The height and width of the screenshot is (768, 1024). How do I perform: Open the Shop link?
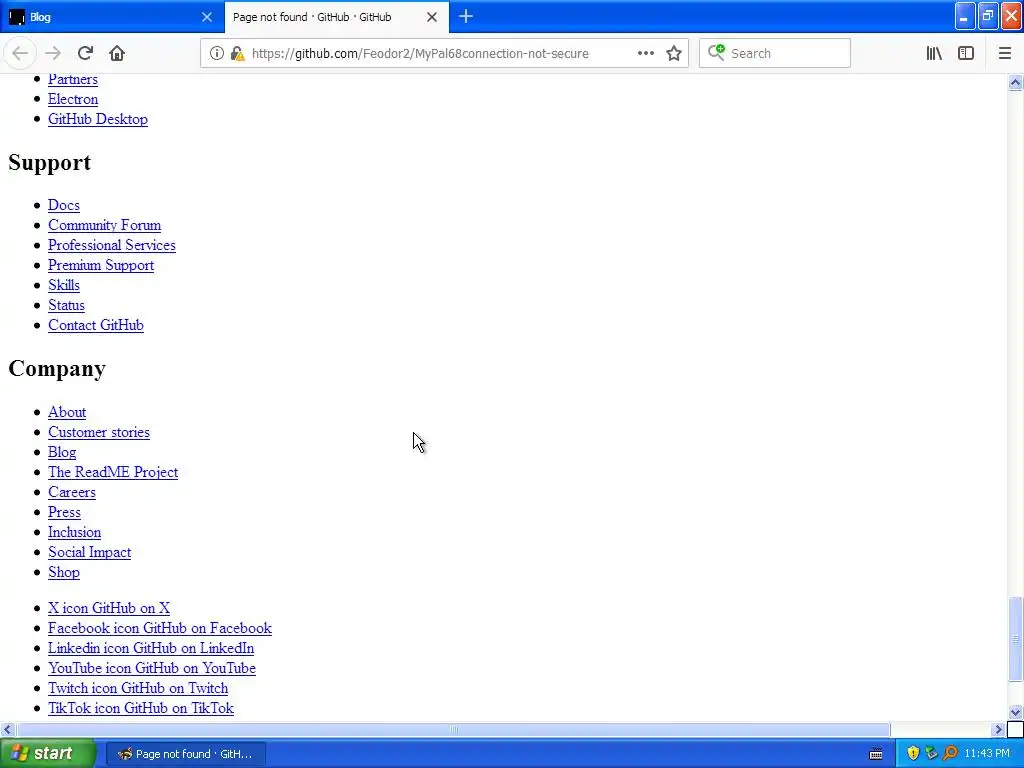[x=64, y=572]
